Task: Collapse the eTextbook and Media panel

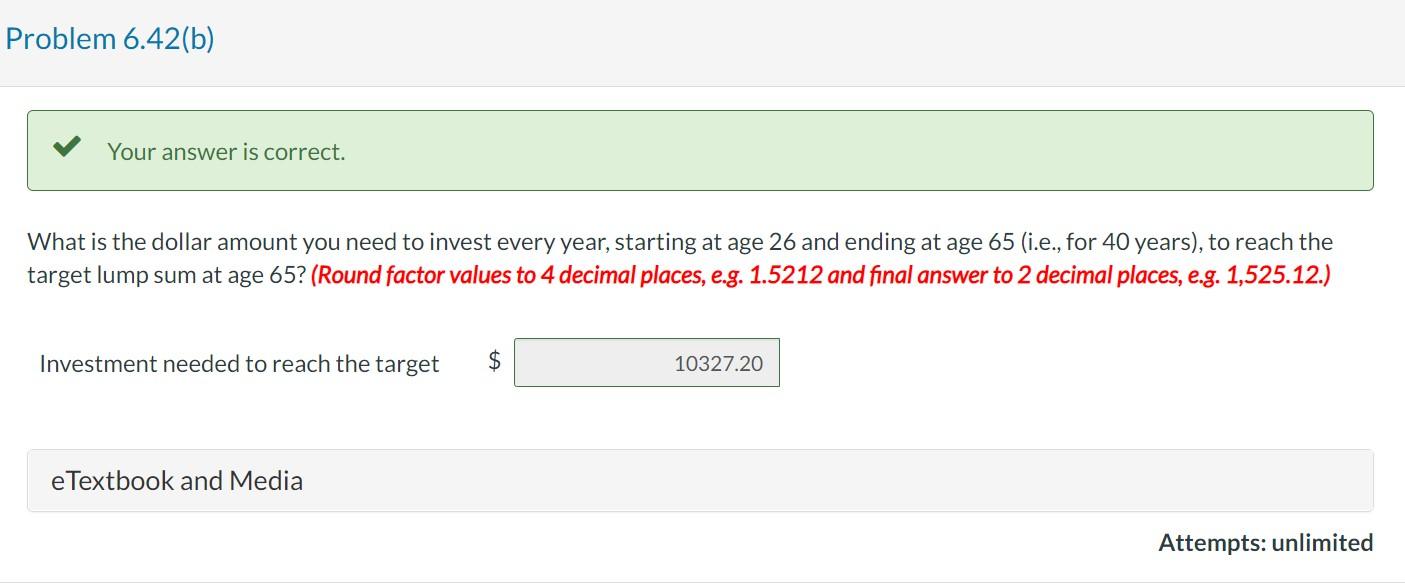Action: 176,480
